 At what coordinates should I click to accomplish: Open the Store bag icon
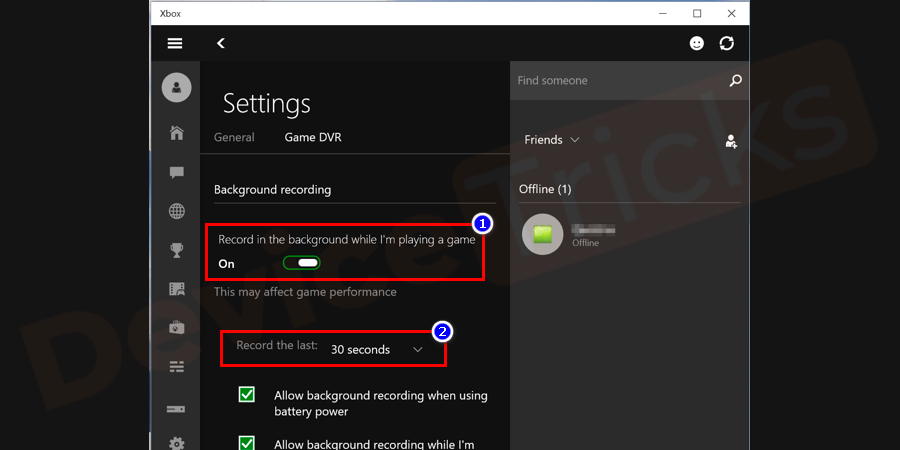(177, 327)
